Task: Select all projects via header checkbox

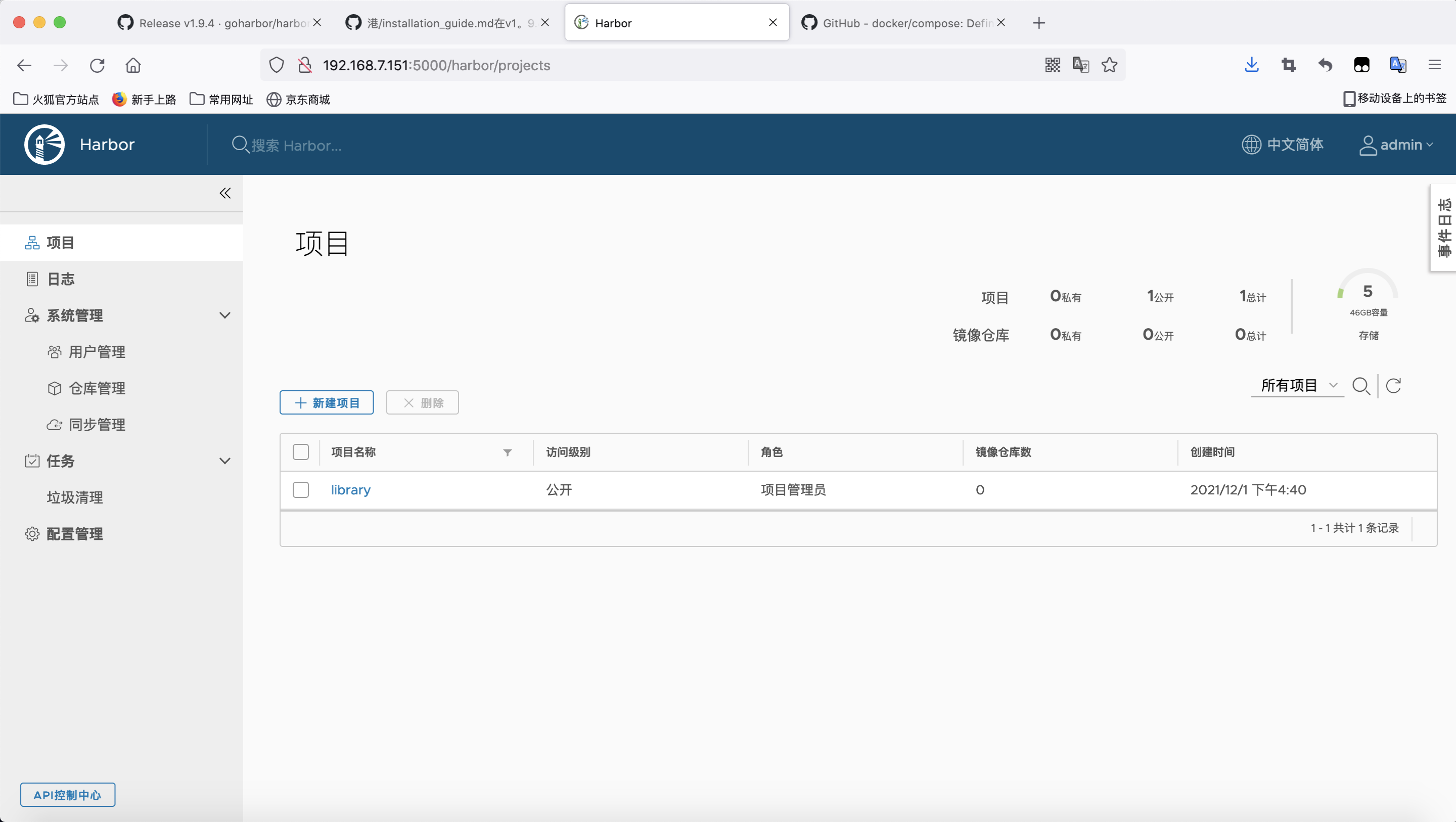Action: point(301,452)
